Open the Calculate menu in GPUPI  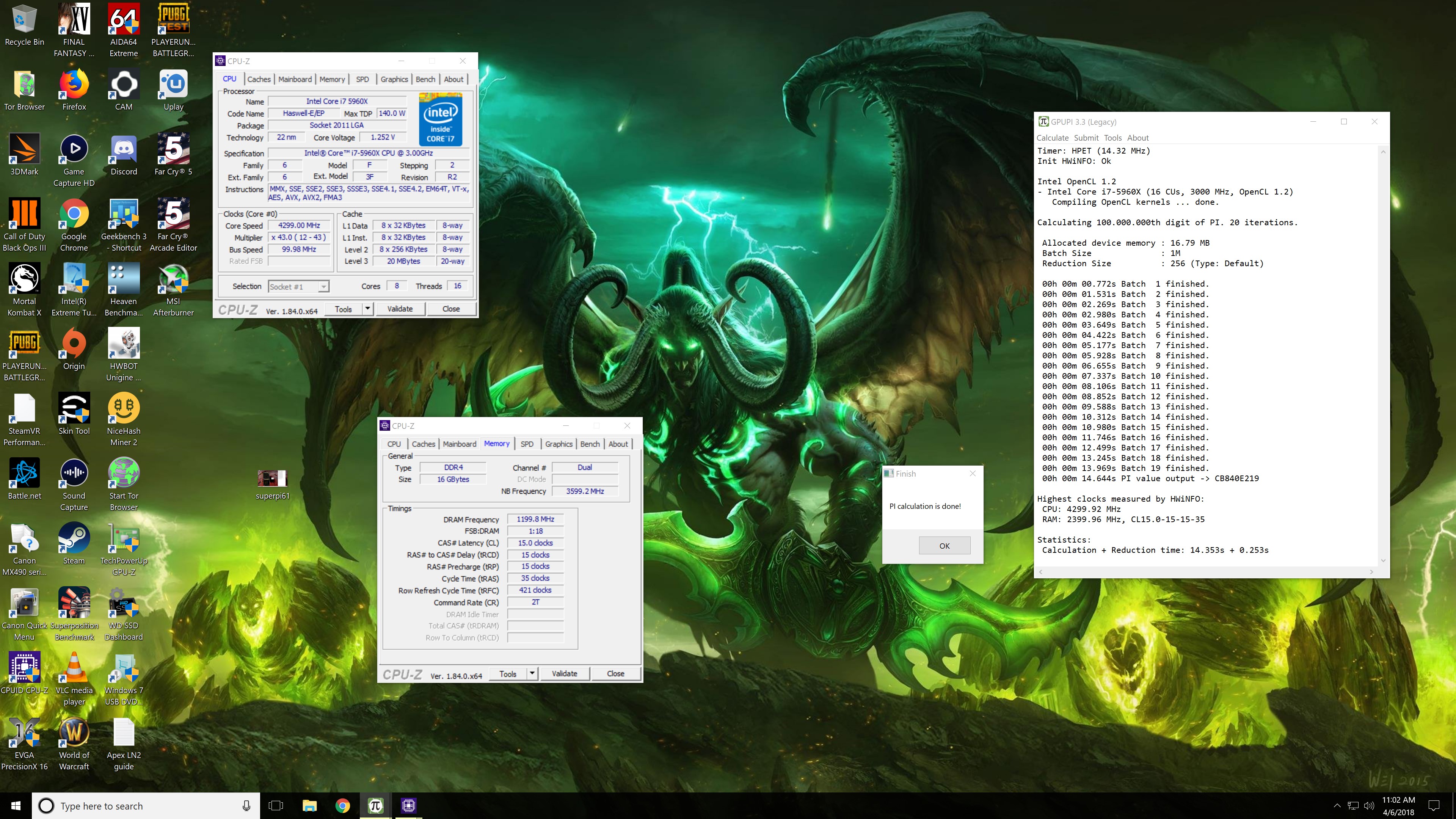click(1053, 137)
